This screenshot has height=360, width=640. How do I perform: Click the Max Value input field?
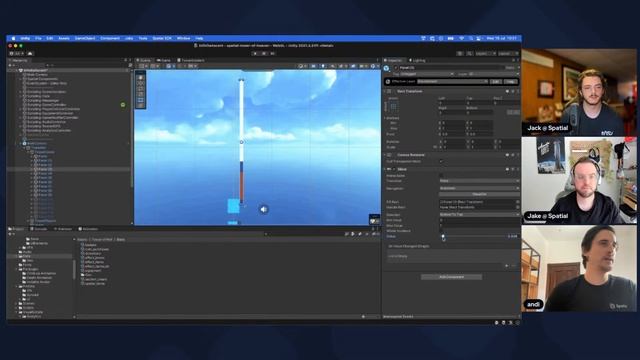tap(479, 226)
